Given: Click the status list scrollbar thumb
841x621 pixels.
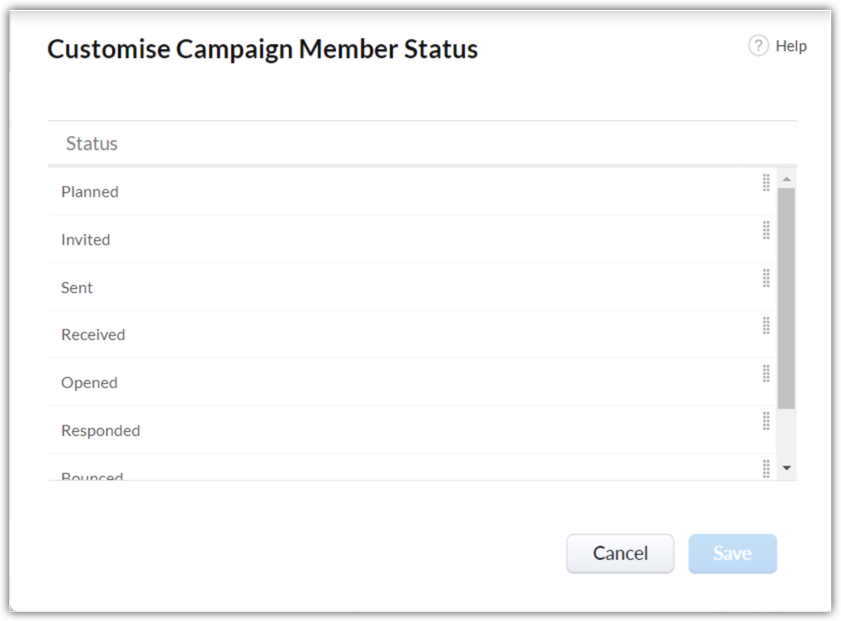Looking at the screenshot, I should point(786,297).
